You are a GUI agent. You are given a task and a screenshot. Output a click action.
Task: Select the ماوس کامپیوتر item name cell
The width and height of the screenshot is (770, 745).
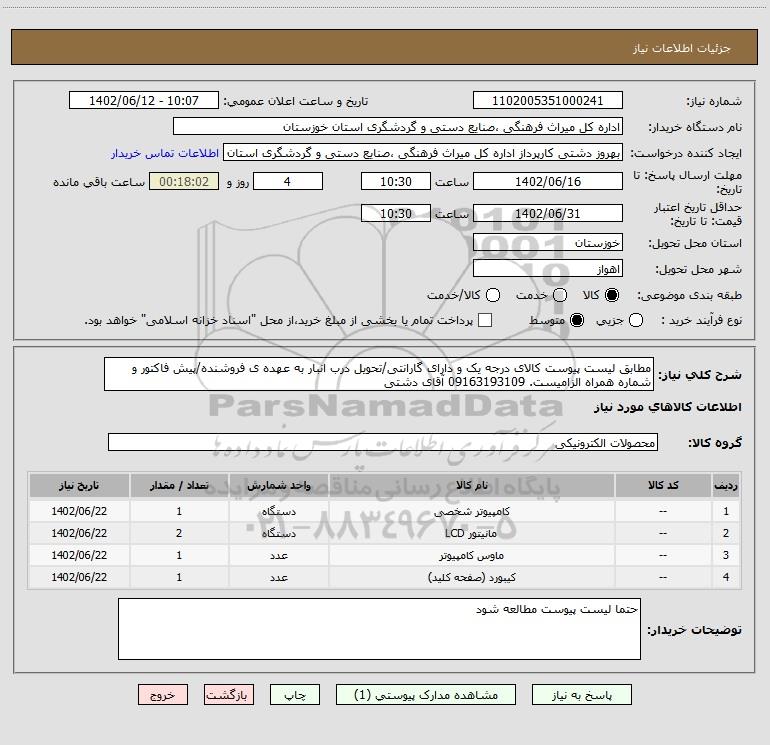pos(471,555)
